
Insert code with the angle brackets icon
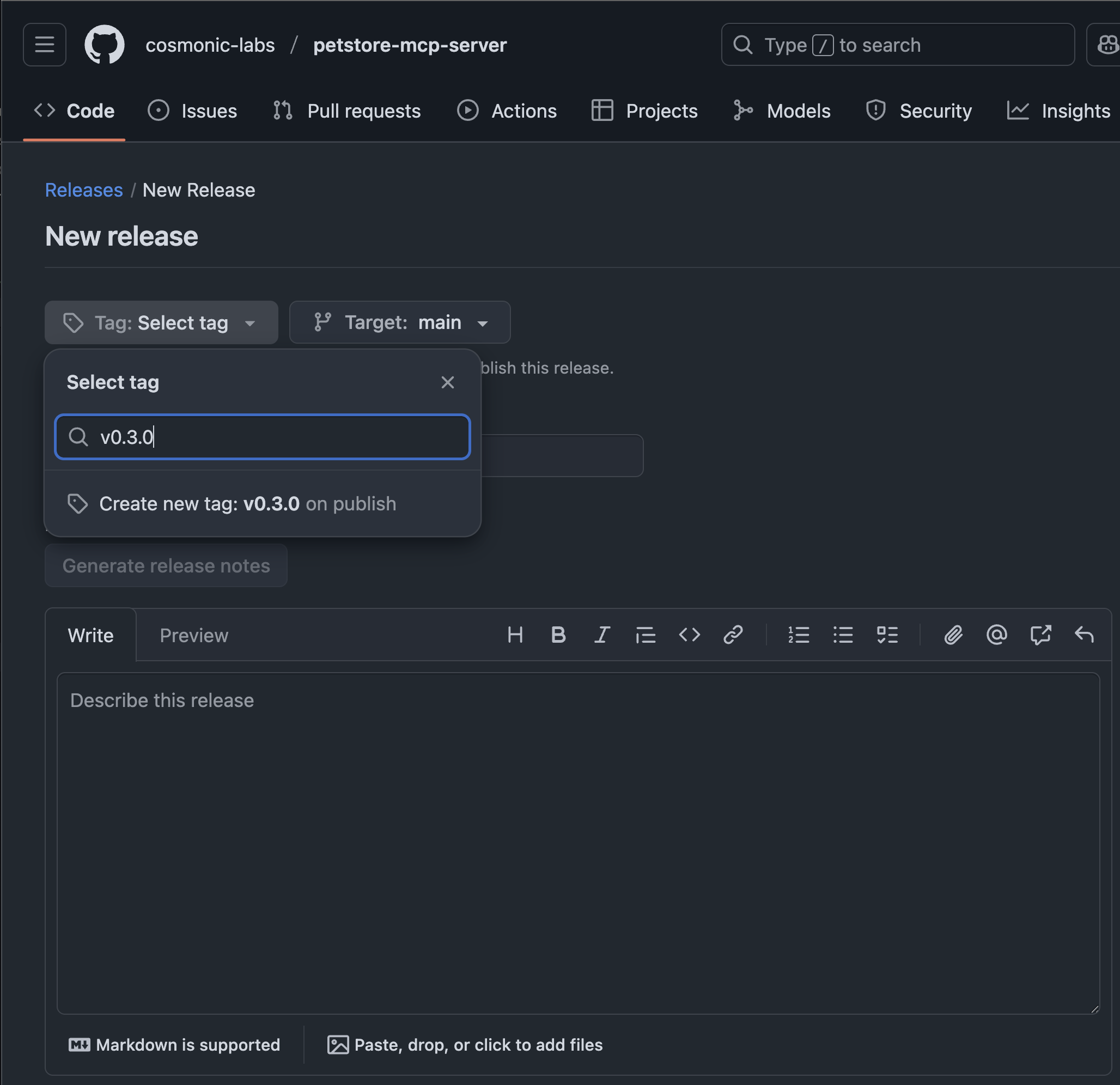point(689,635)
